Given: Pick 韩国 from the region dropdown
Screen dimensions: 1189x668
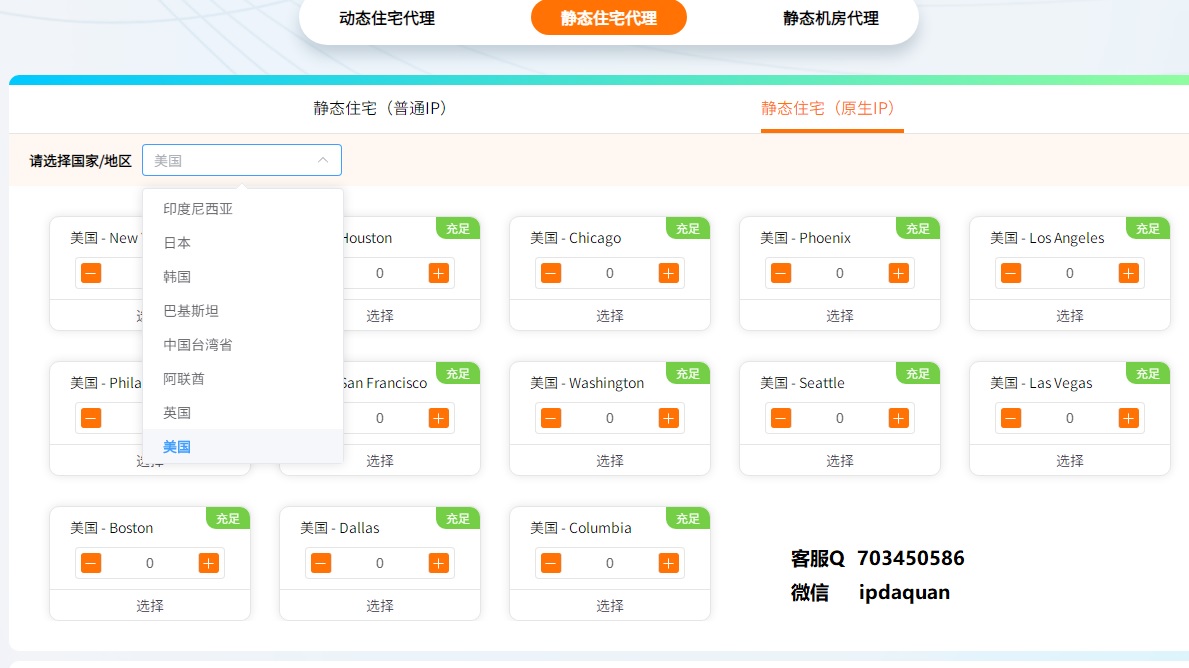Looking at the screenshot, I should (x=177, y=277).
